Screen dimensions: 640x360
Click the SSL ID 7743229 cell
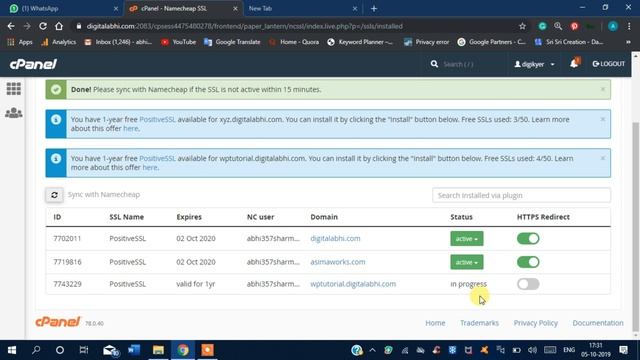[x=67, y=284]
